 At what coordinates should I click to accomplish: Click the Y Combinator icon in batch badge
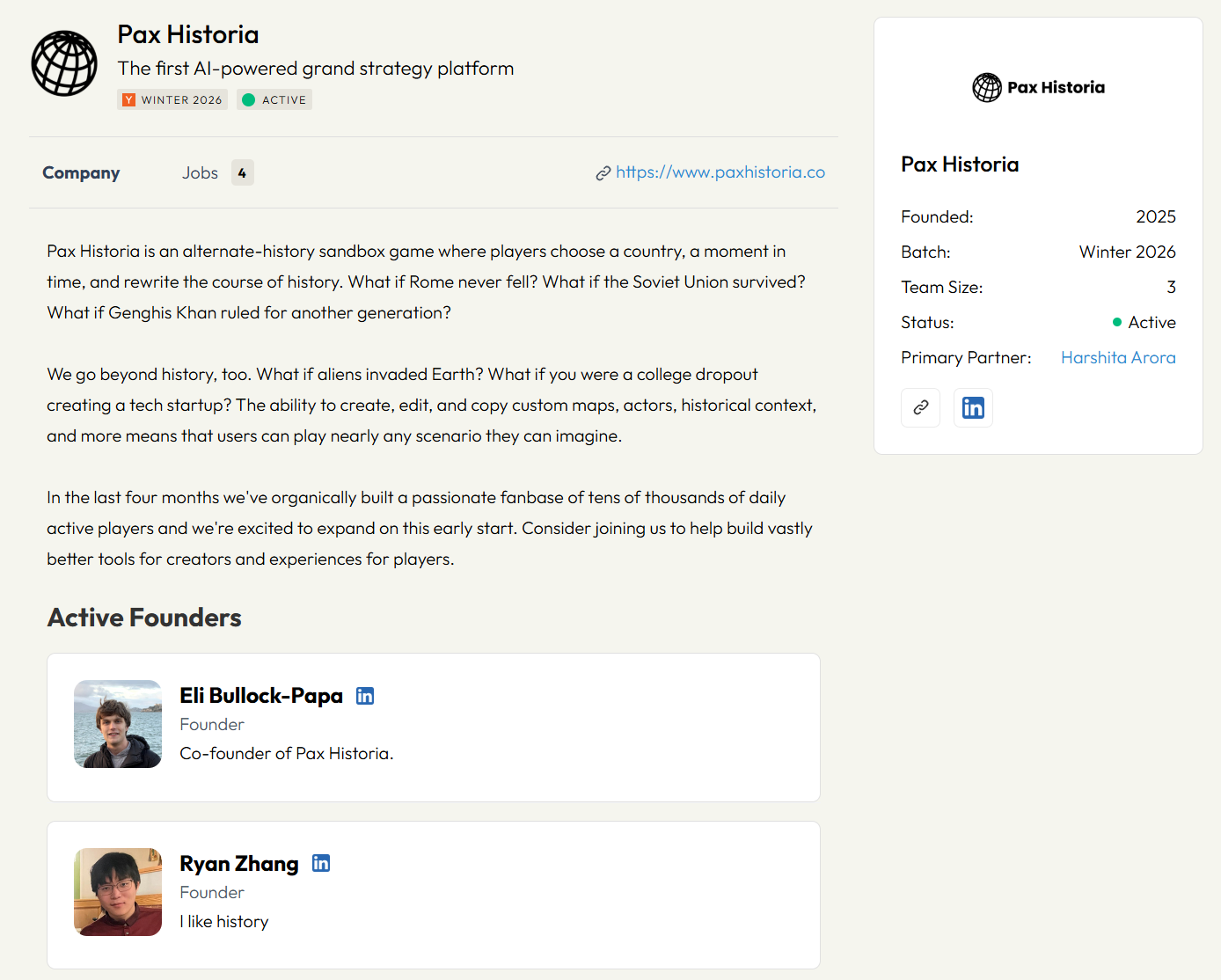[x=128, y=100]
